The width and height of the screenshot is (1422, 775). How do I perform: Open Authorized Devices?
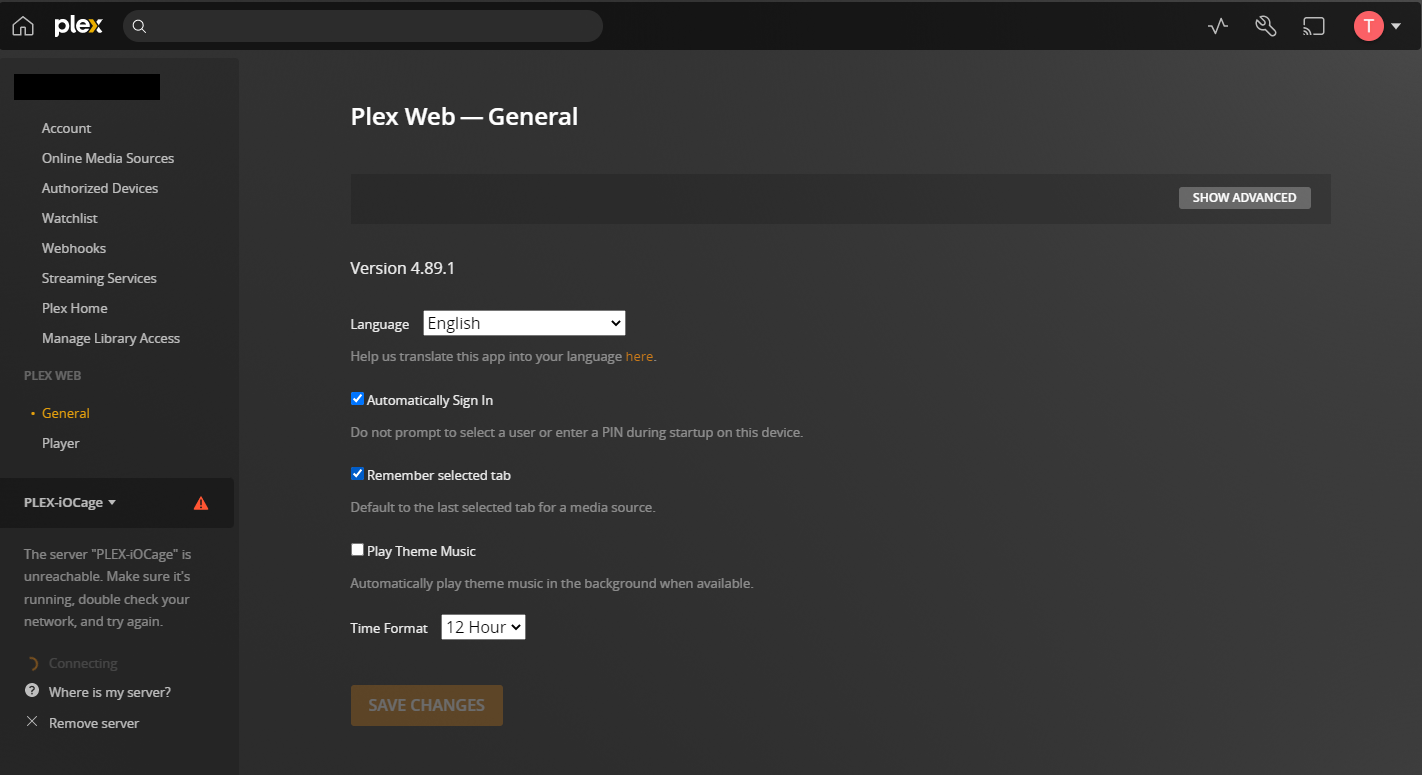100,188
